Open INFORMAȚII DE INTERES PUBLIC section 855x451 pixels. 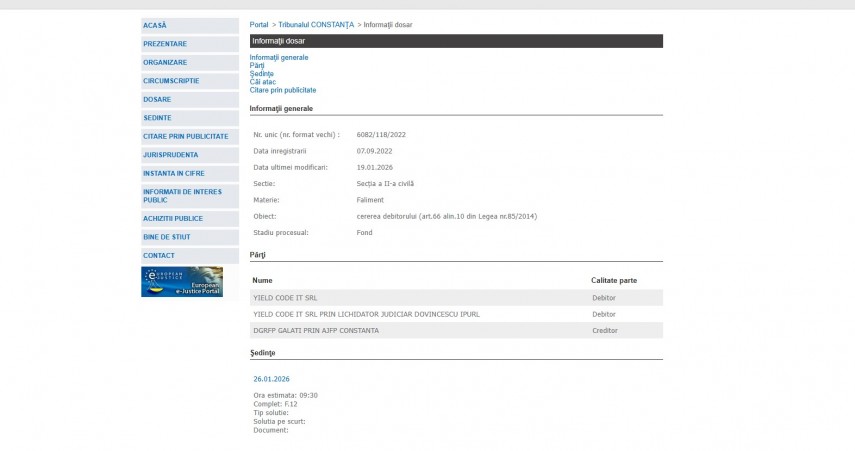click(x=183, y=195)
